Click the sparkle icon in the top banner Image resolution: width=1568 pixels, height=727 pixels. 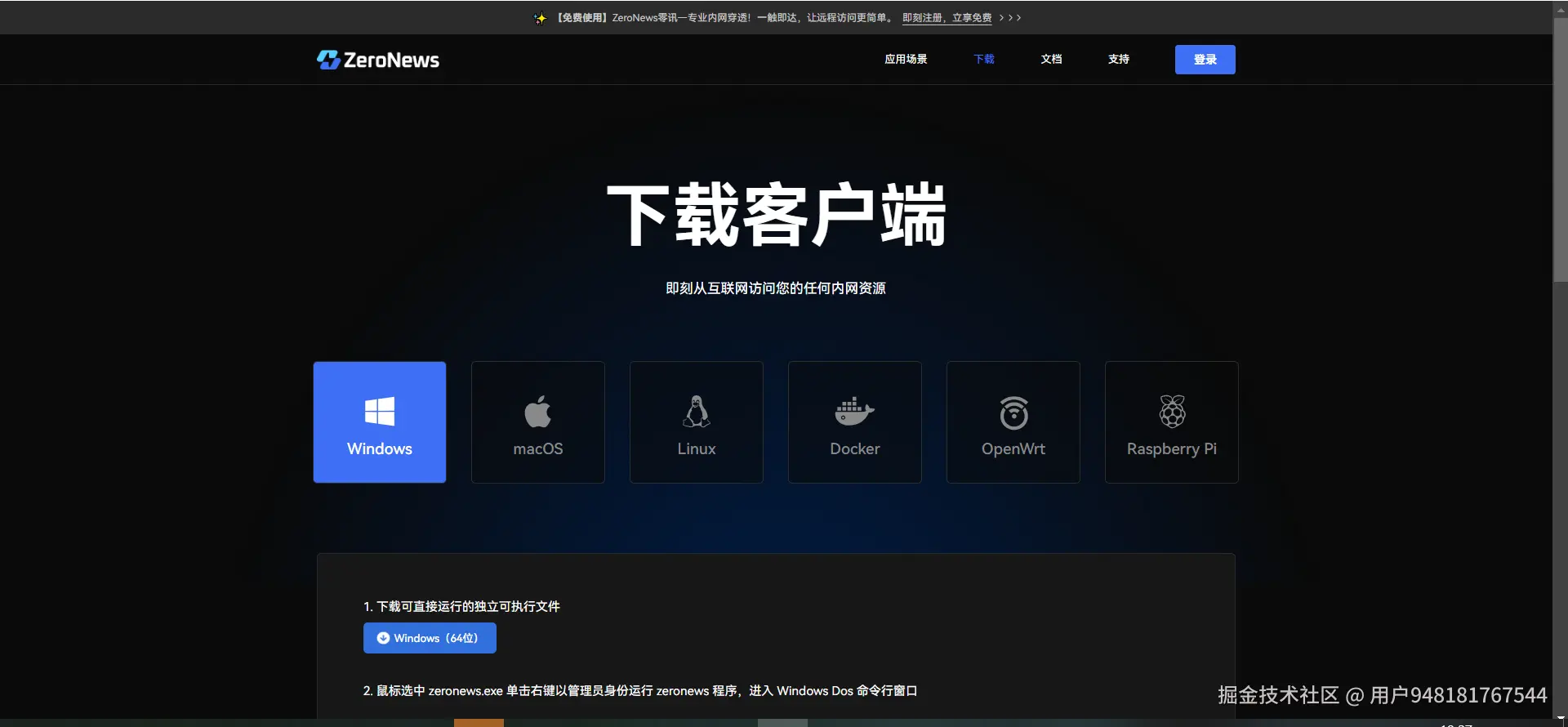click(x=540, y=18)
